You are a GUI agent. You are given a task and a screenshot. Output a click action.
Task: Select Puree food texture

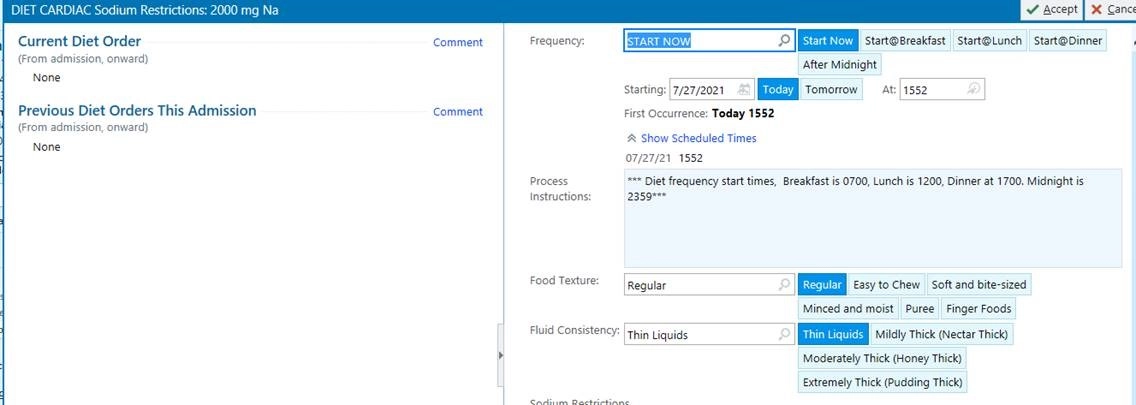pos(919,309)
